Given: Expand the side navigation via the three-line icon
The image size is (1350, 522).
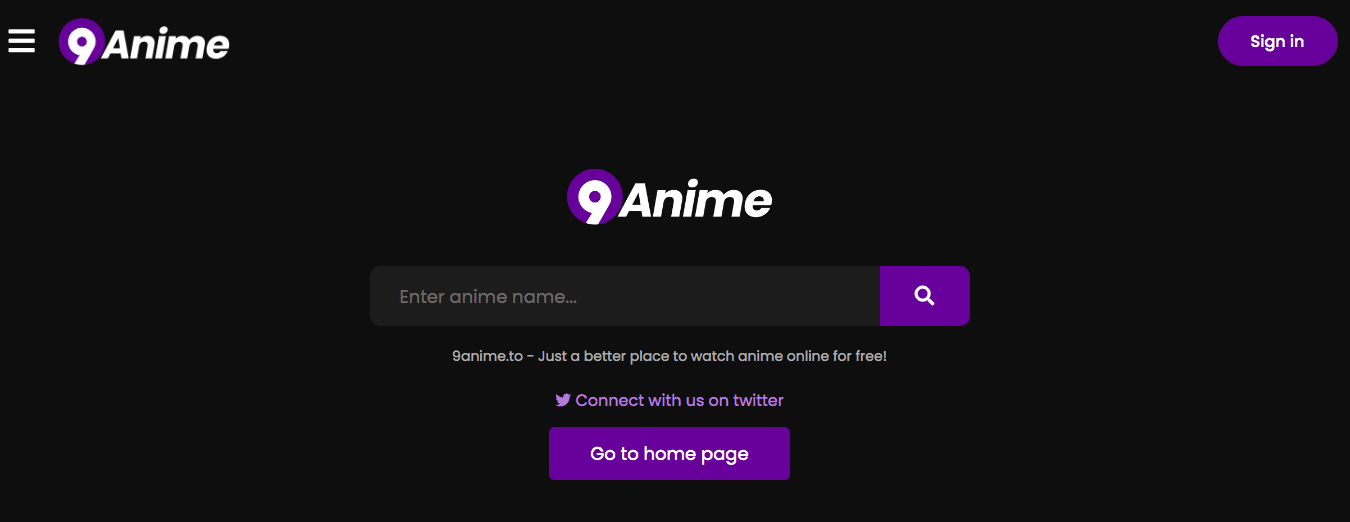Looking at the screenshot, I should click(21, 41).
